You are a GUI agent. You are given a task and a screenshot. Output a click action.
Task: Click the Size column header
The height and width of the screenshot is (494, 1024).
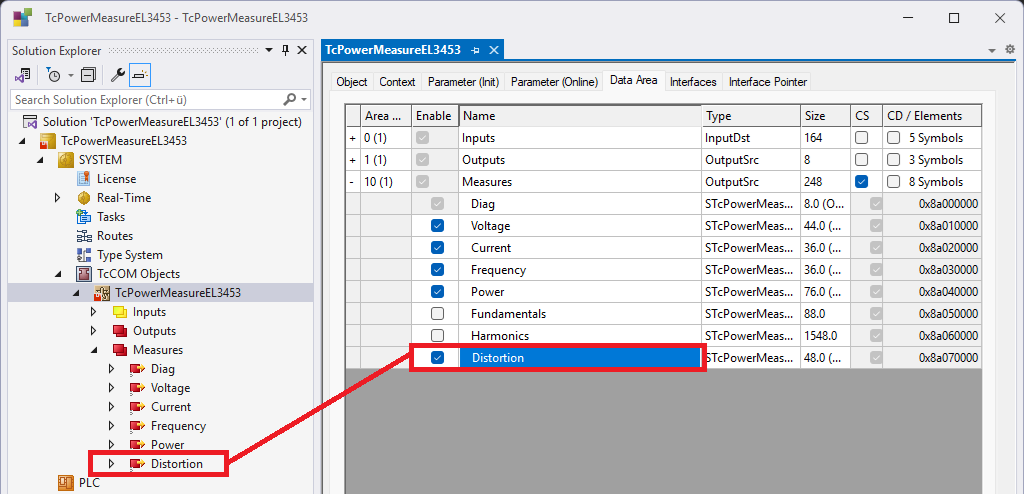825,116
